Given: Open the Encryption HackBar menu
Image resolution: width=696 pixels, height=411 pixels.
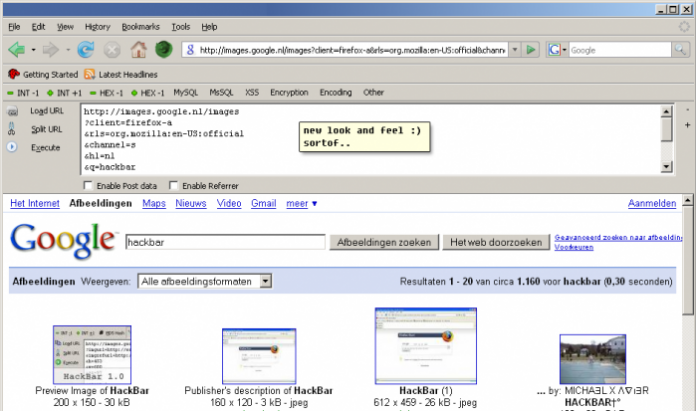Looking at the screenshot, I should 289,92.
